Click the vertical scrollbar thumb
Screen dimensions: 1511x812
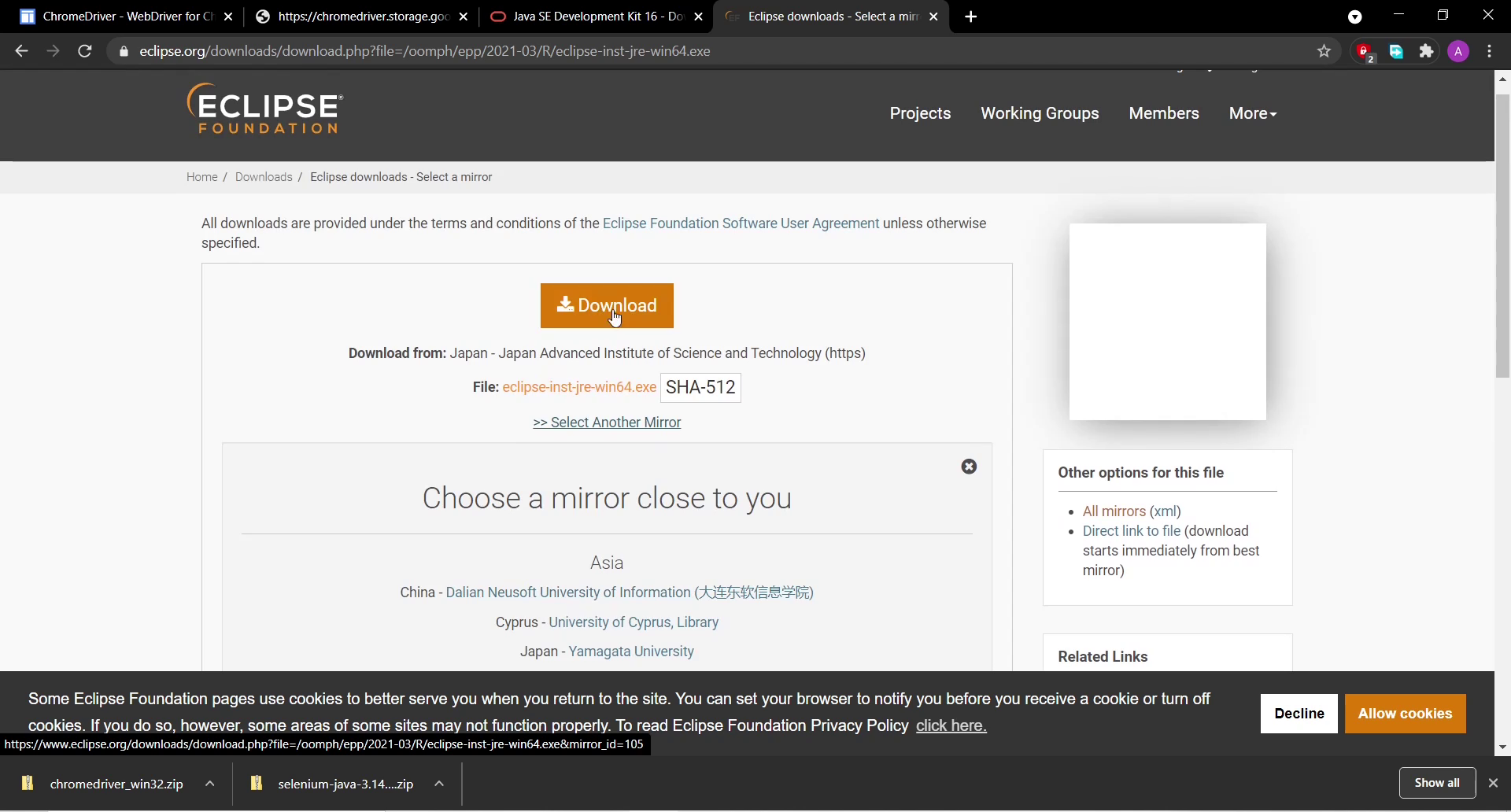pyautogui.click(x=1502, y=236)
